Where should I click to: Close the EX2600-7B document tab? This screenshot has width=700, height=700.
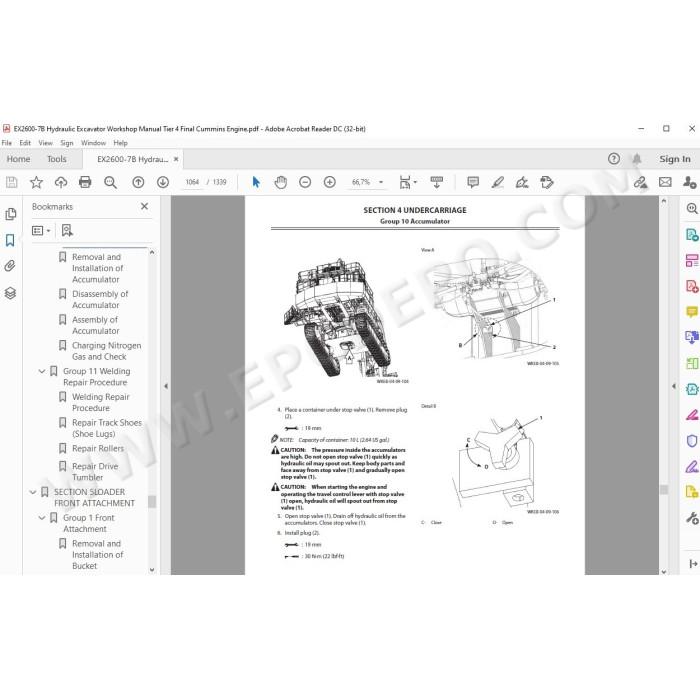point(176,159)
